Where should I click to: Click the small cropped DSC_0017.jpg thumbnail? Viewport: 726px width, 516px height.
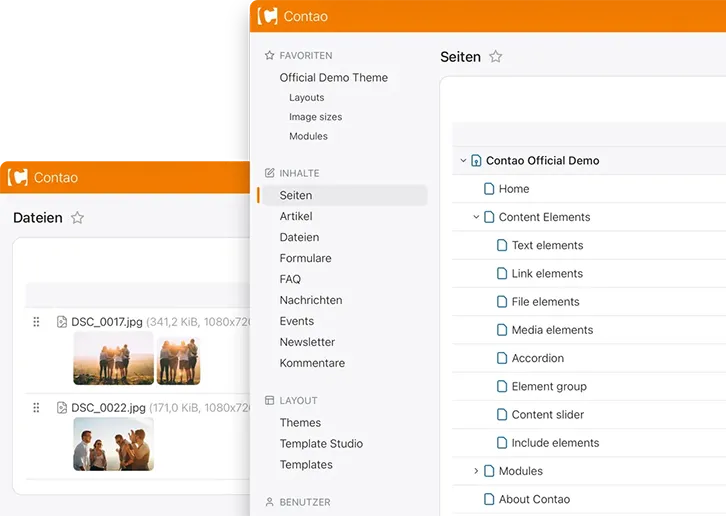pos(178,361)
